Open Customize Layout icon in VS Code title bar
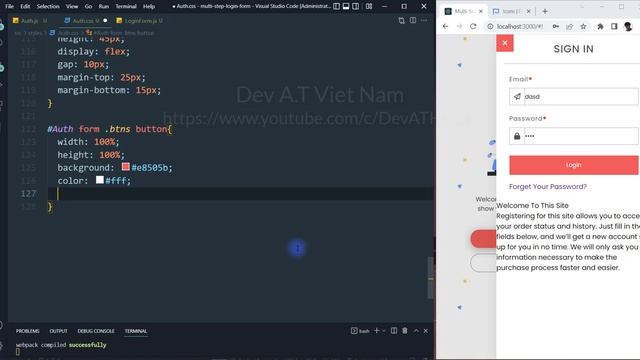 369,6
